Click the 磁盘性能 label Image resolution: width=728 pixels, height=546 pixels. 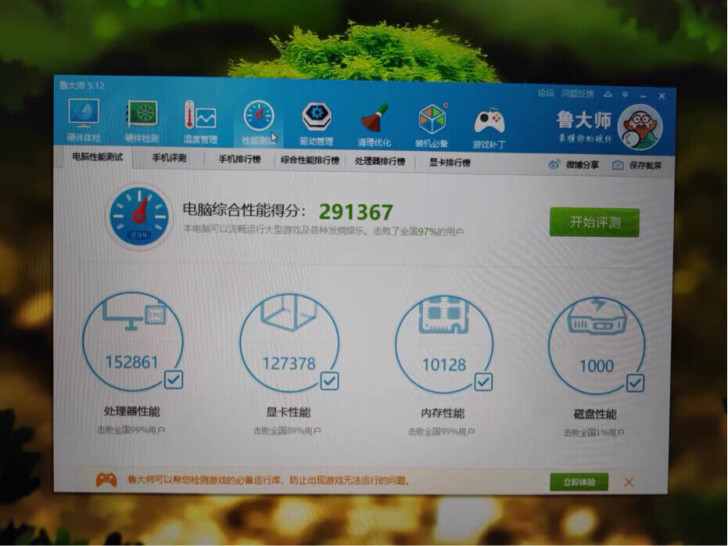(595, 414)
